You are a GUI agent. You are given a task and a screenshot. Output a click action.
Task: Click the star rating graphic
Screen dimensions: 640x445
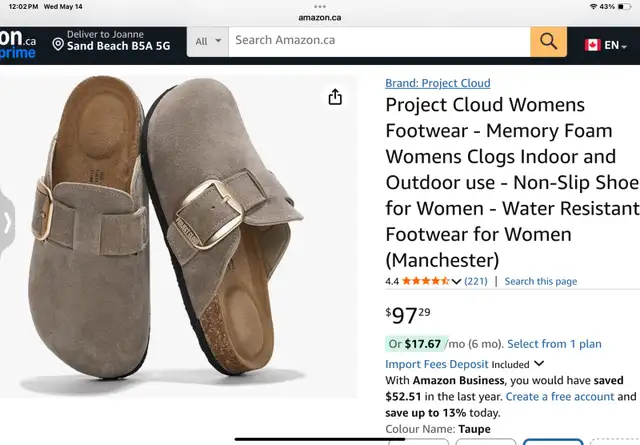[425, 281]
